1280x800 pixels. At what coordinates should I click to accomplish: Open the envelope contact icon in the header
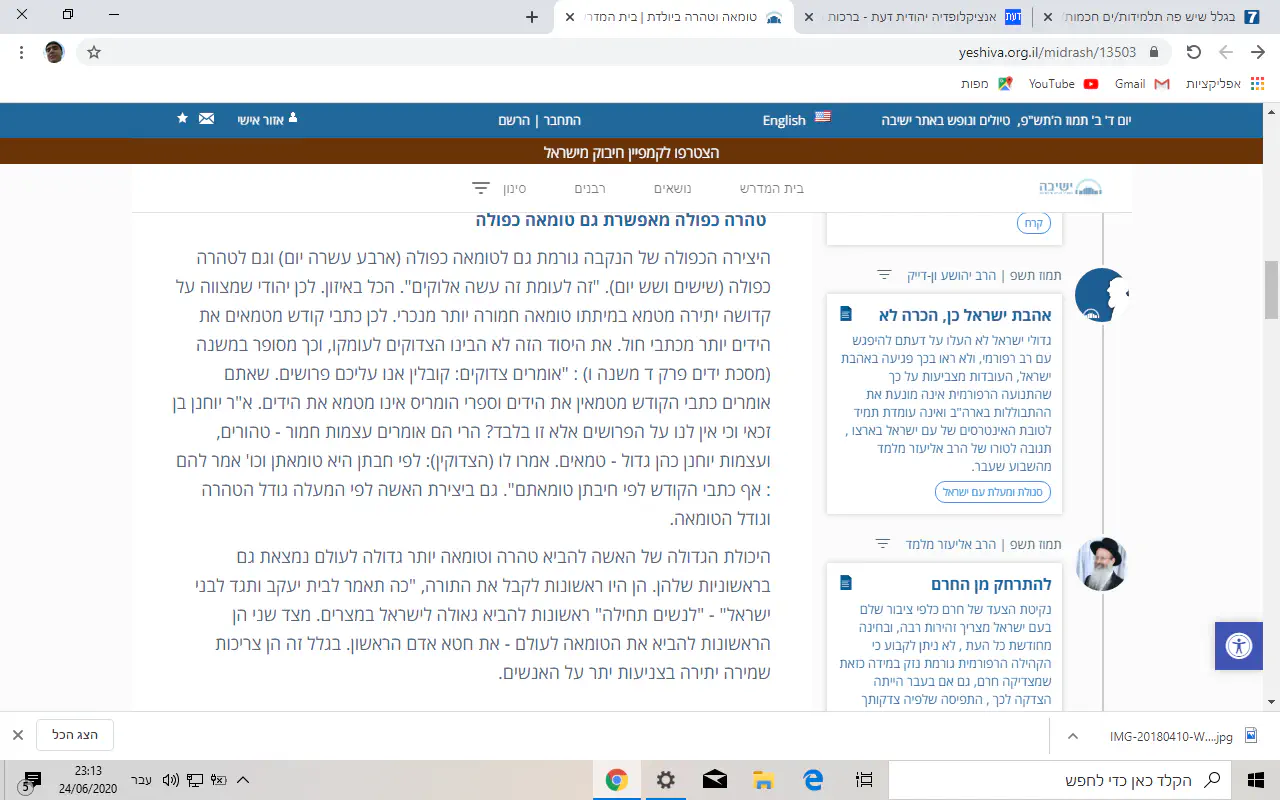point(206,119)
